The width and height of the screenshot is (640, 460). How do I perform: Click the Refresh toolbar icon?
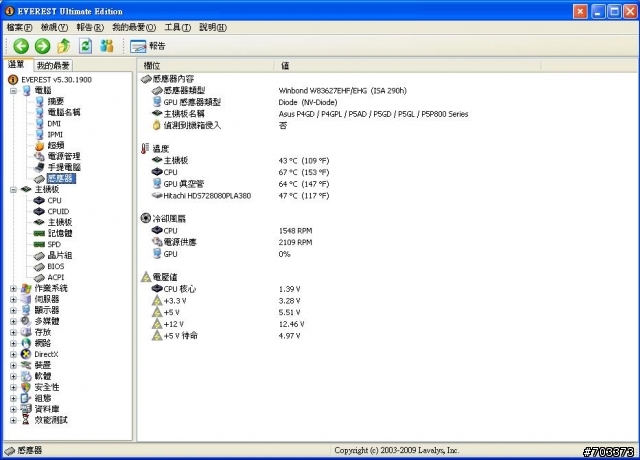tap(85, 46)
